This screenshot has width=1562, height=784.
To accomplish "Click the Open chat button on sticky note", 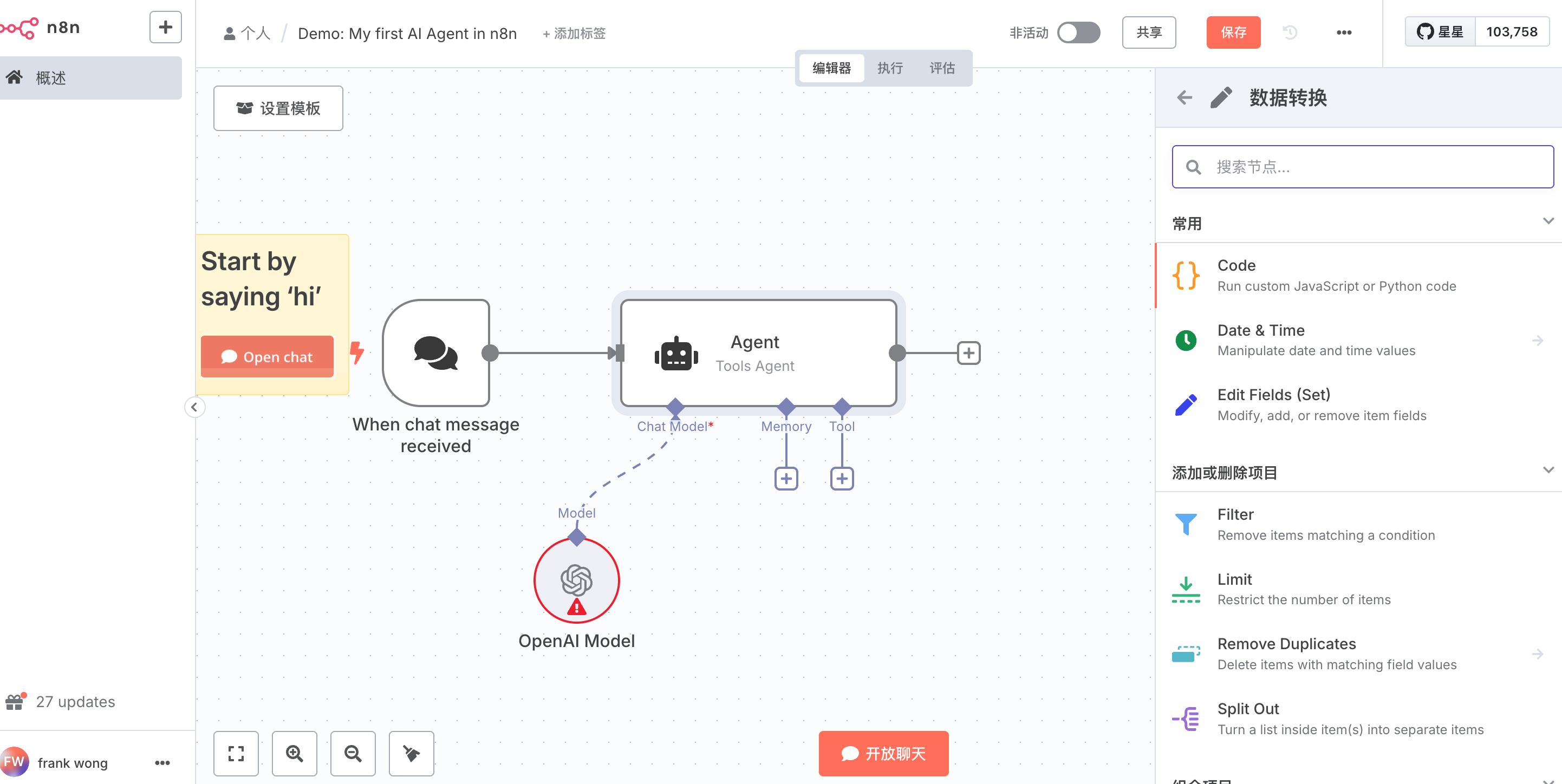I will [268, 356].
